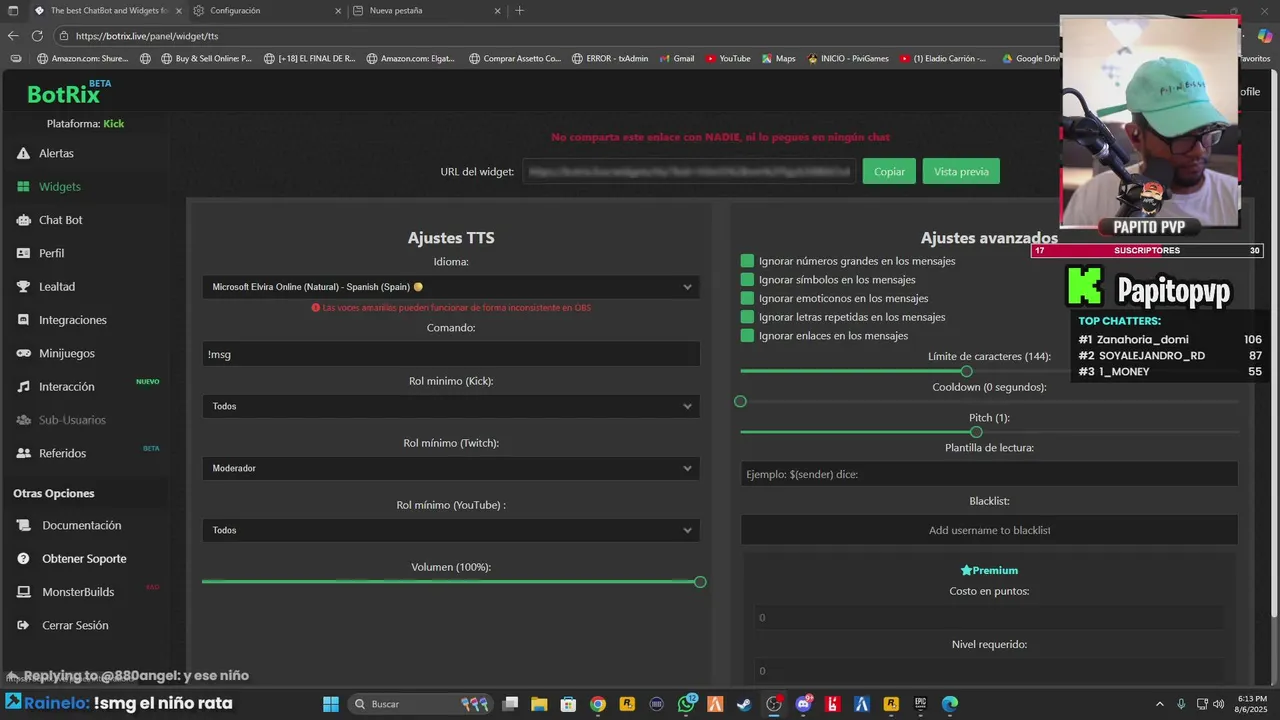Viewport: 1280px width, 720px height.
Task: Open the Alertas sidebar icon
Action: click(23, 153)
